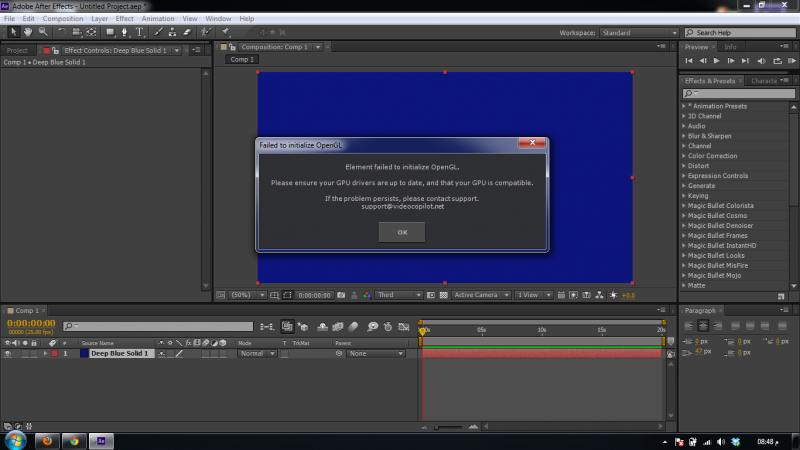Open the File menu
The image size is (800, 450).
9,18
